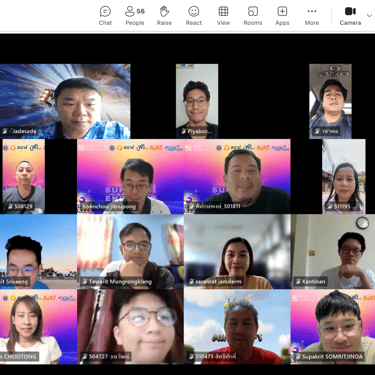Select the 501811 participant video
This screenshot has width=375, height=375.
click(x=237, y=176)
